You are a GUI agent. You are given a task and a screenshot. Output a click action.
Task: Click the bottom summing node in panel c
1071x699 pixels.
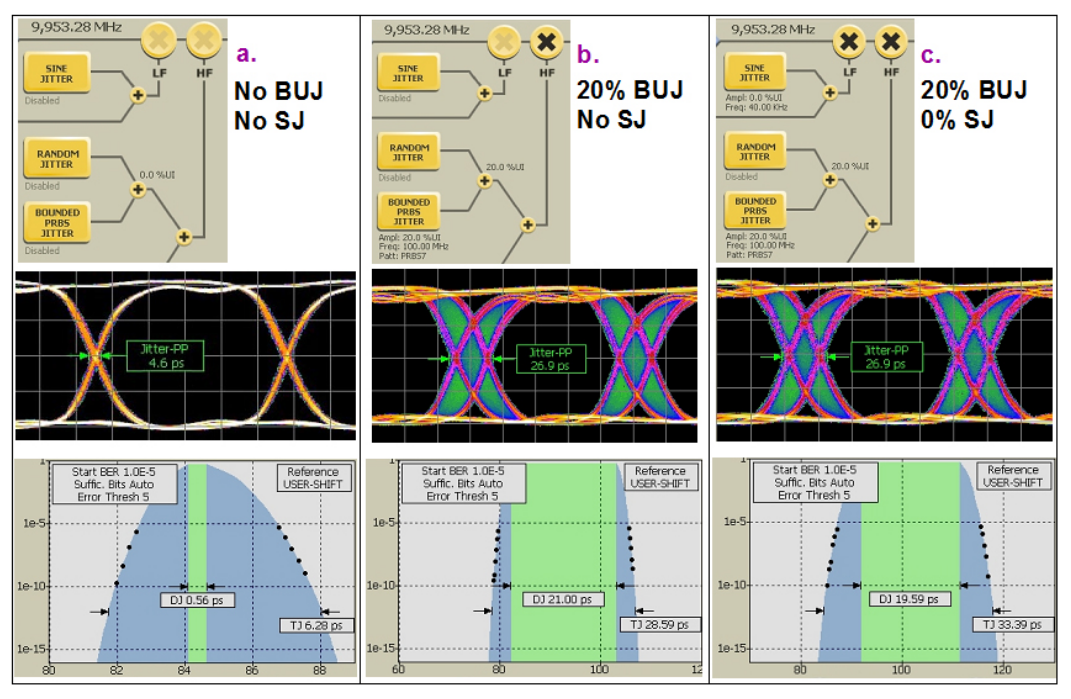click(872, 221)
